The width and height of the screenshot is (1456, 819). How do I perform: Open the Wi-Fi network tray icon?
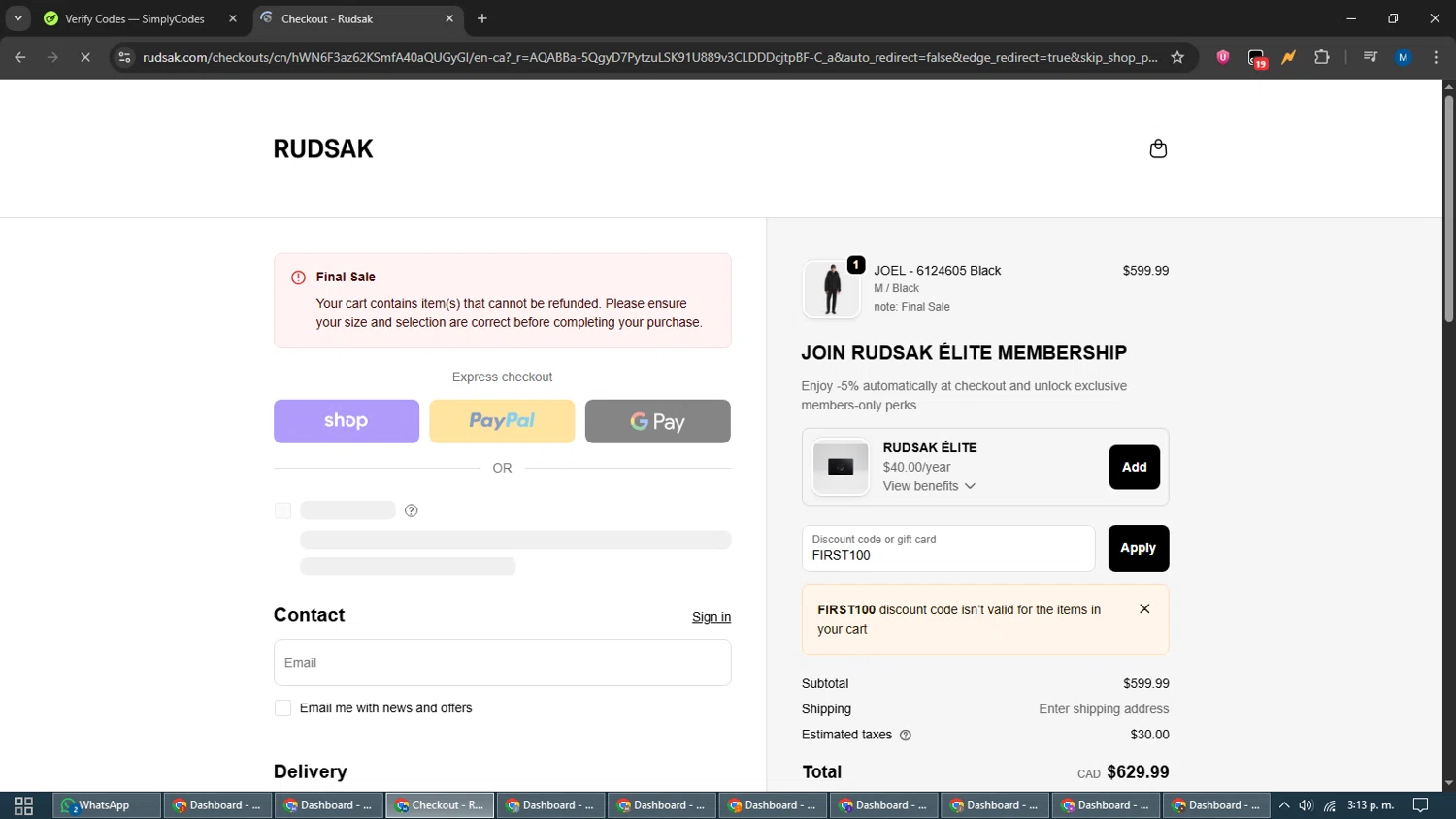[1330, 805]
